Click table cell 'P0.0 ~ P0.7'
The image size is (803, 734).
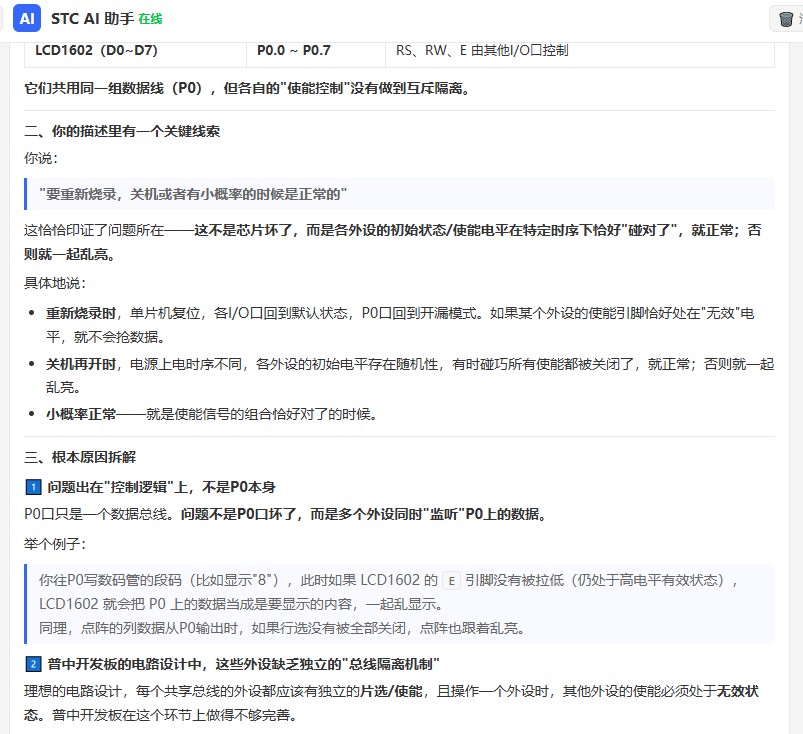pos(293,50)
